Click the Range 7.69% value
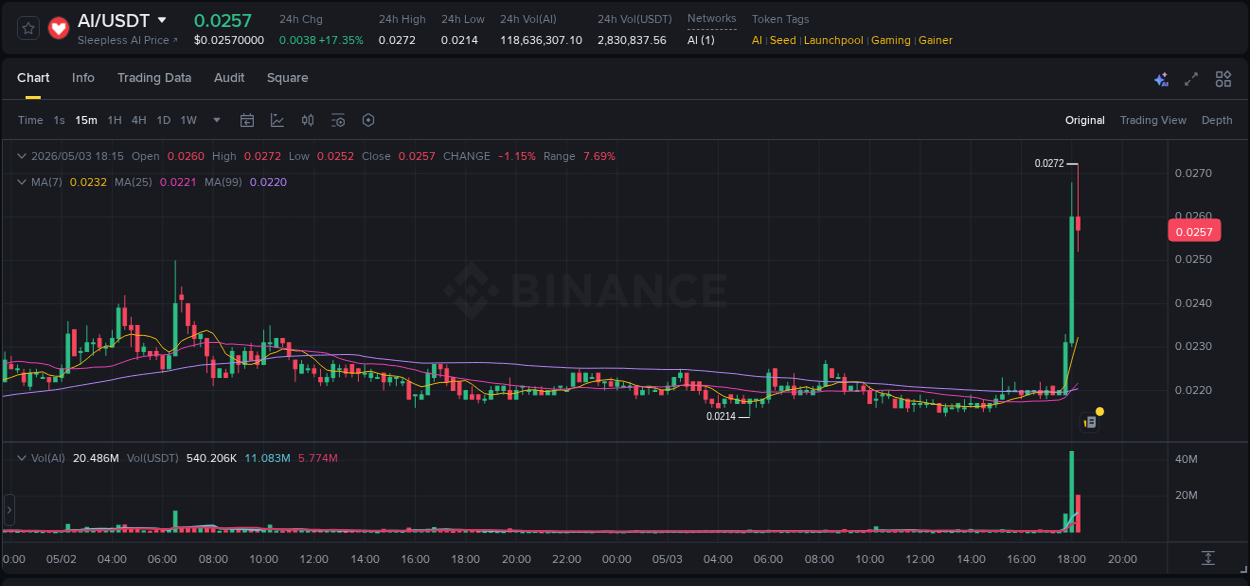 [599, 156]
